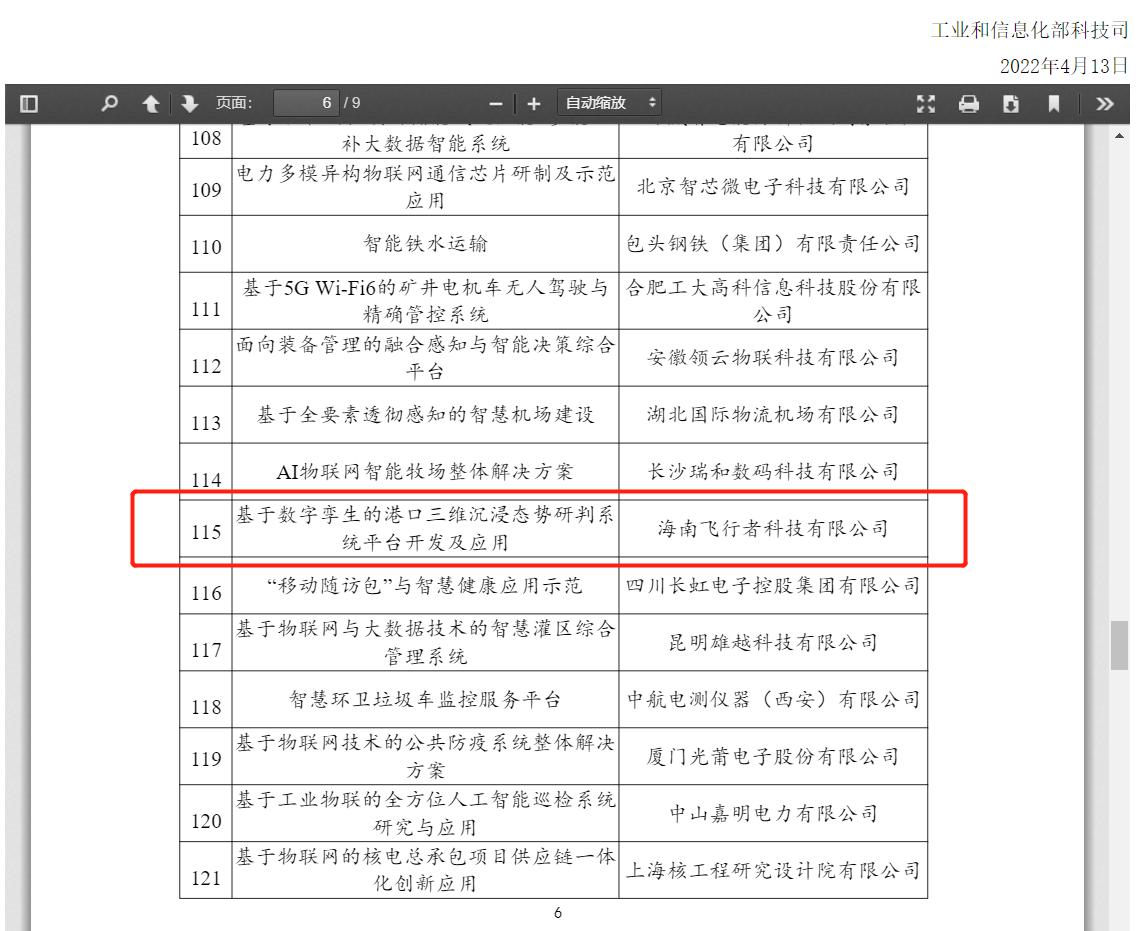
Task: Select text 北京智芯微电子科技有限公司
Action: (x=773, y=187)
